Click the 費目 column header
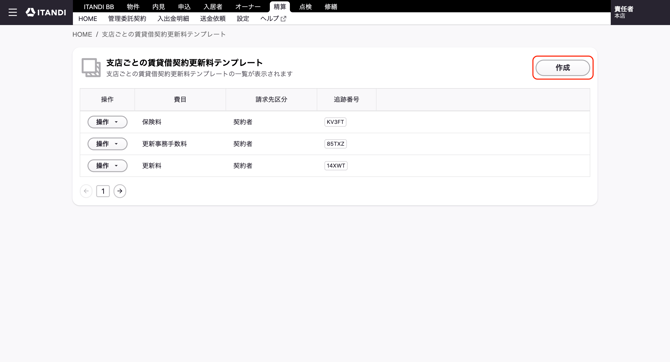Viewport: 670px width, 362px height. pyautogui.click(x=180, y=99)
